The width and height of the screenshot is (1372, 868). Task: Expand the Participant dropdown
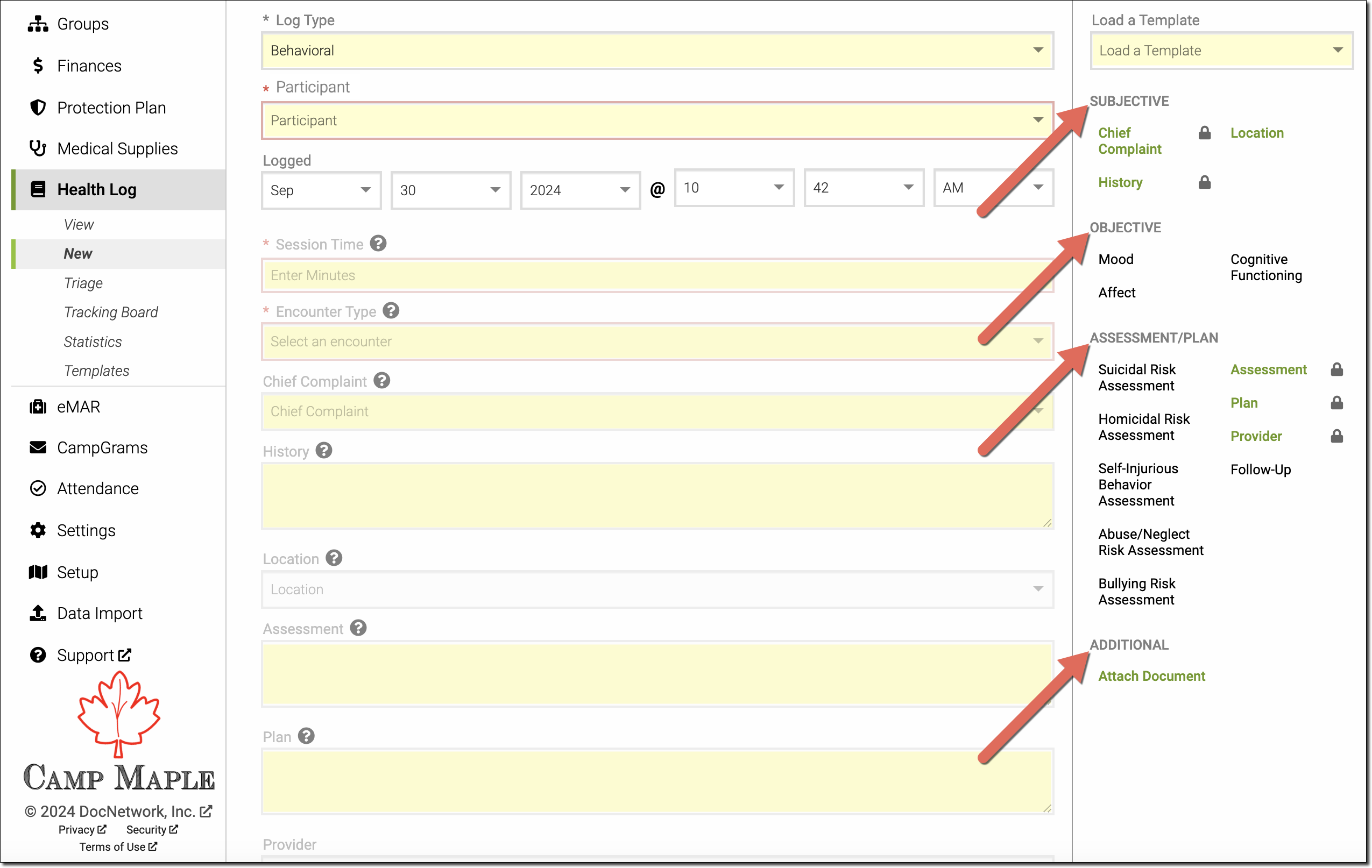point(657,121)
